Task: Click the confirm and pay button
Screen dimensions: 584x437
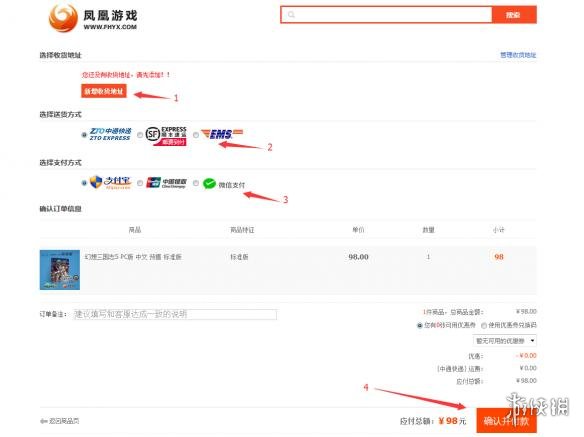Action: (x=507, y=421)
